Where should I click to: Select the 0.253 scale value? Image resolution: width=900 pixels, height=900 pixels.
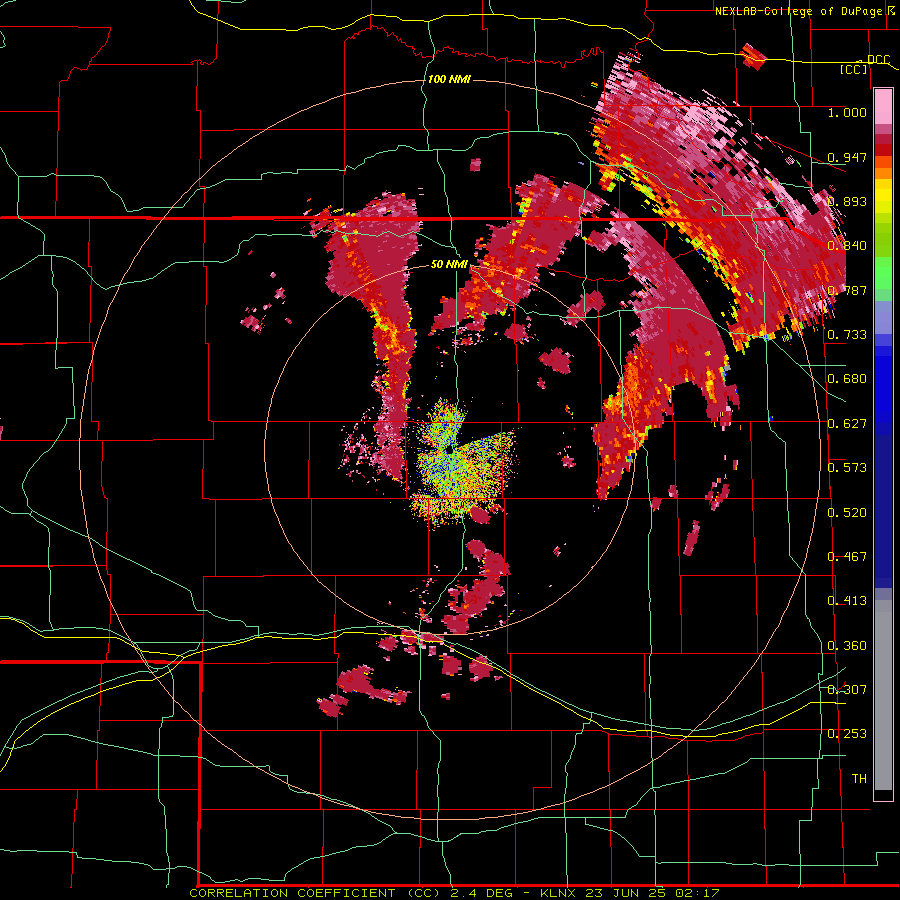(847, 734)
